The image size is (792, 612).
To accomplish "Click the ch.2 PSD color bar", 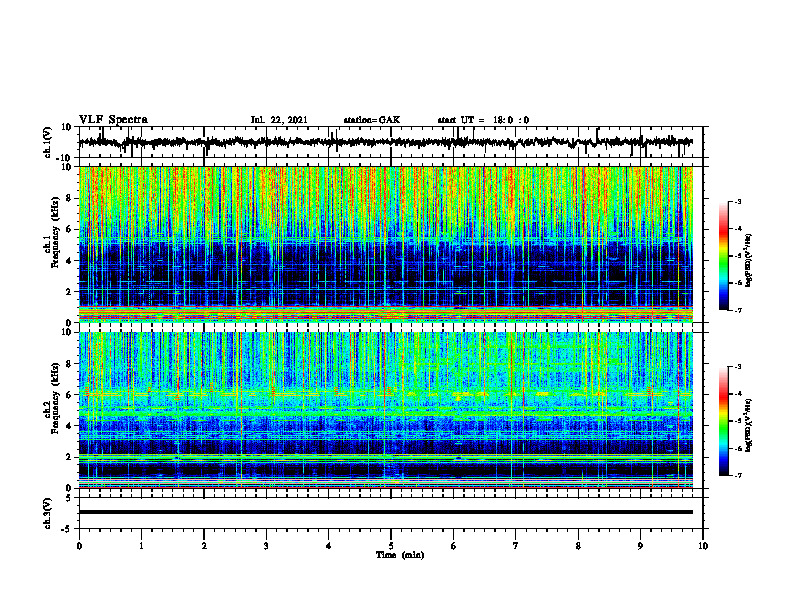I will pyautogui.click(x=724, y=421).
